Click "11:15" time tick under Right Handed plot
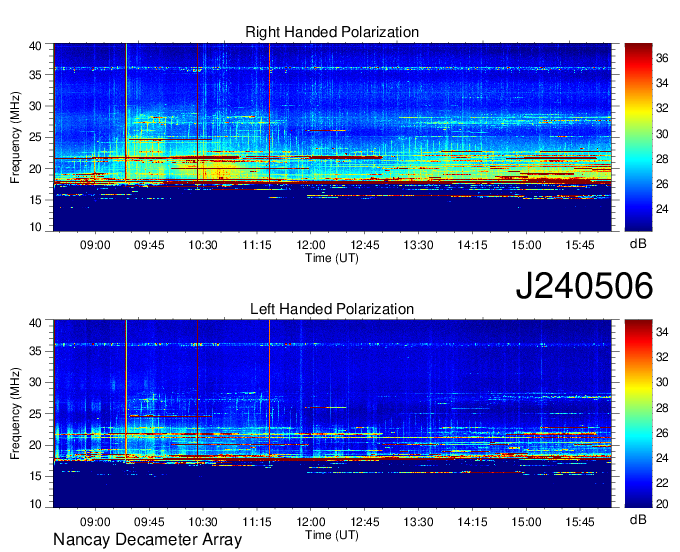The image size is (680, 552). (x=257, y=245)
